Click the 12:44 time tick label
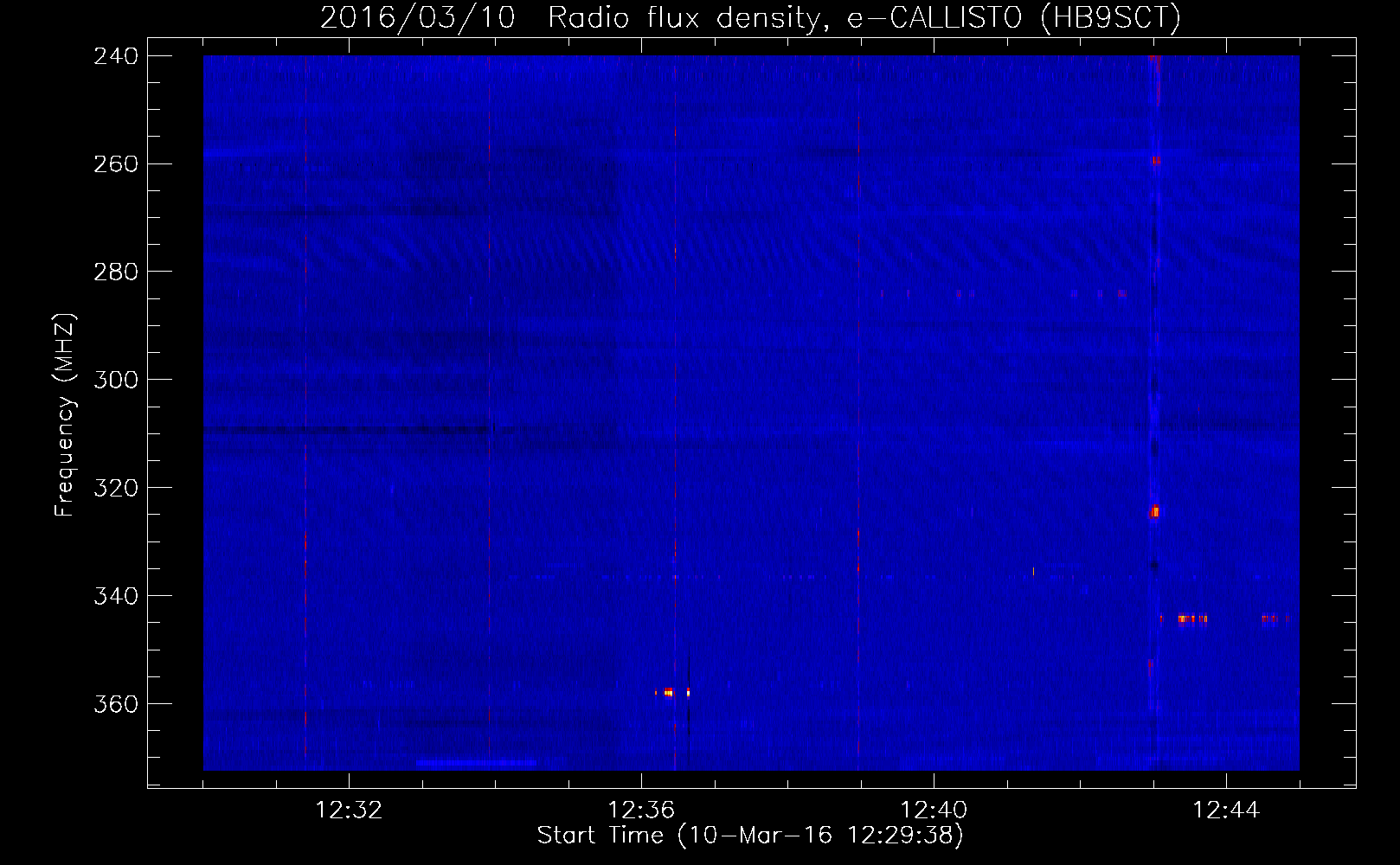Viewport: 1400px width, 865px height. click(1226, 811)
